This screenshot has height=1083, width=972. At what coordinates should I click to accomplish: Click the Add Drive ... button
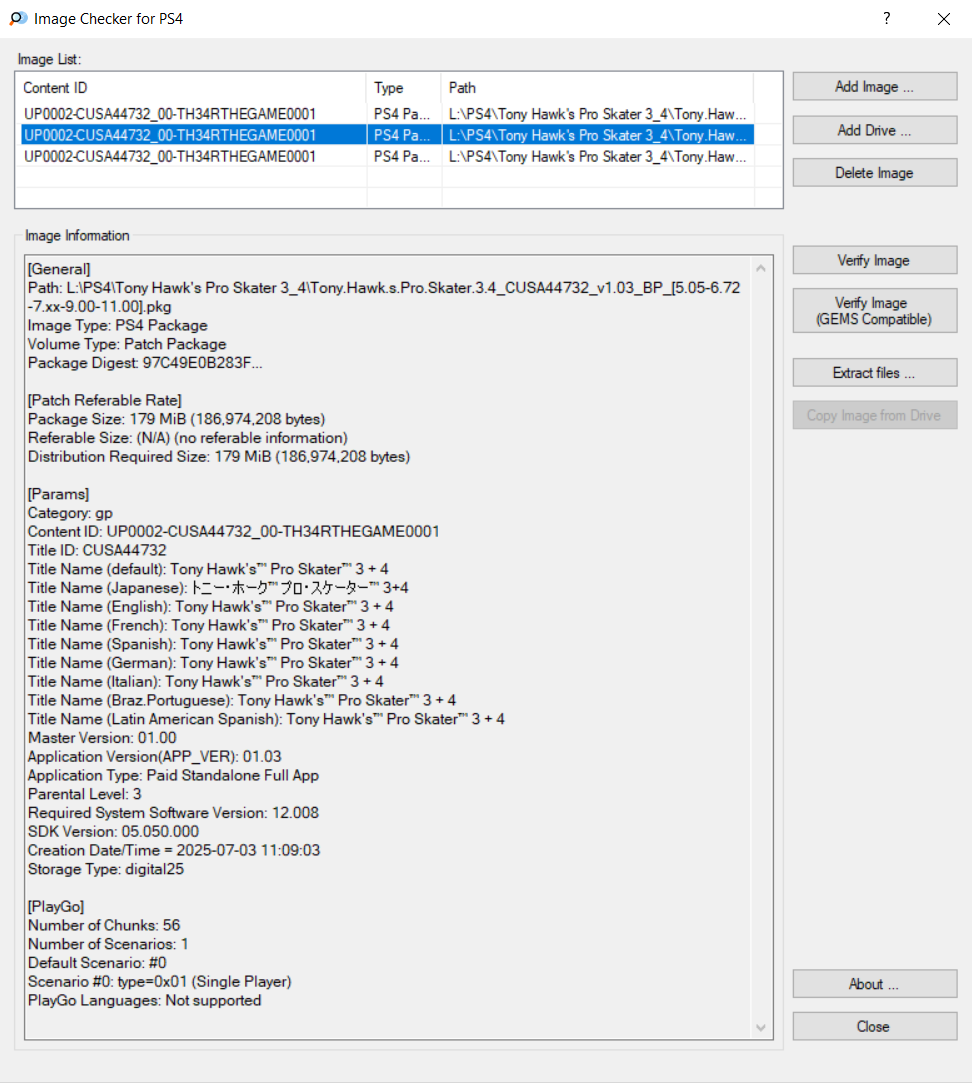[x=875, y=130]
